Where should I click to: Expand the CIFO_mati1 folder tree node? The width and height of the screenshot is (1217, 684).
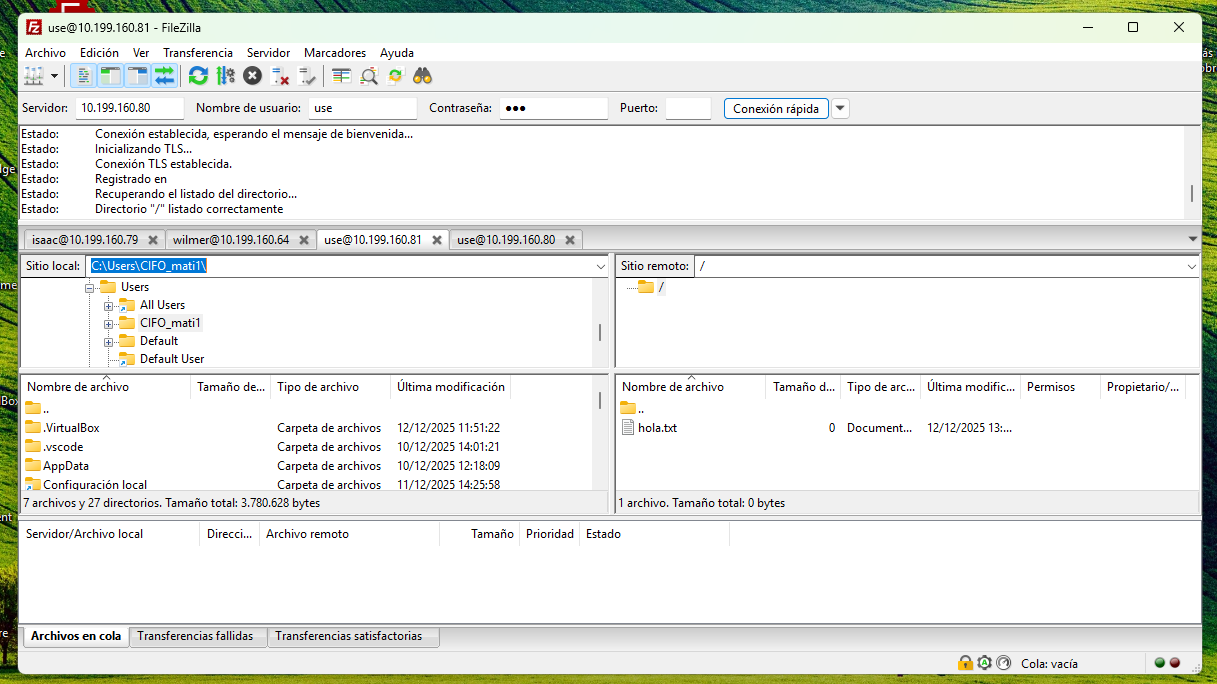point(108,323)
